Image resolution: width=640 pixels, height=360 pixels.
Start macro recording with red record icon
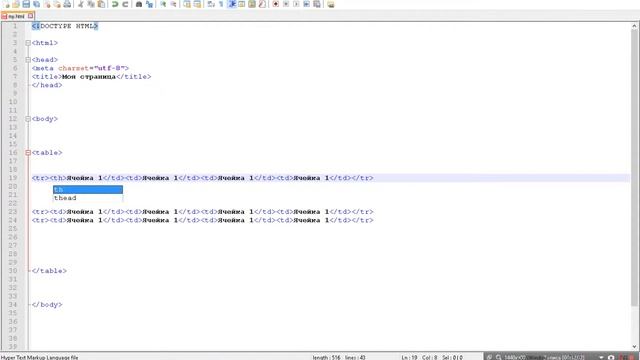(276, 4)
